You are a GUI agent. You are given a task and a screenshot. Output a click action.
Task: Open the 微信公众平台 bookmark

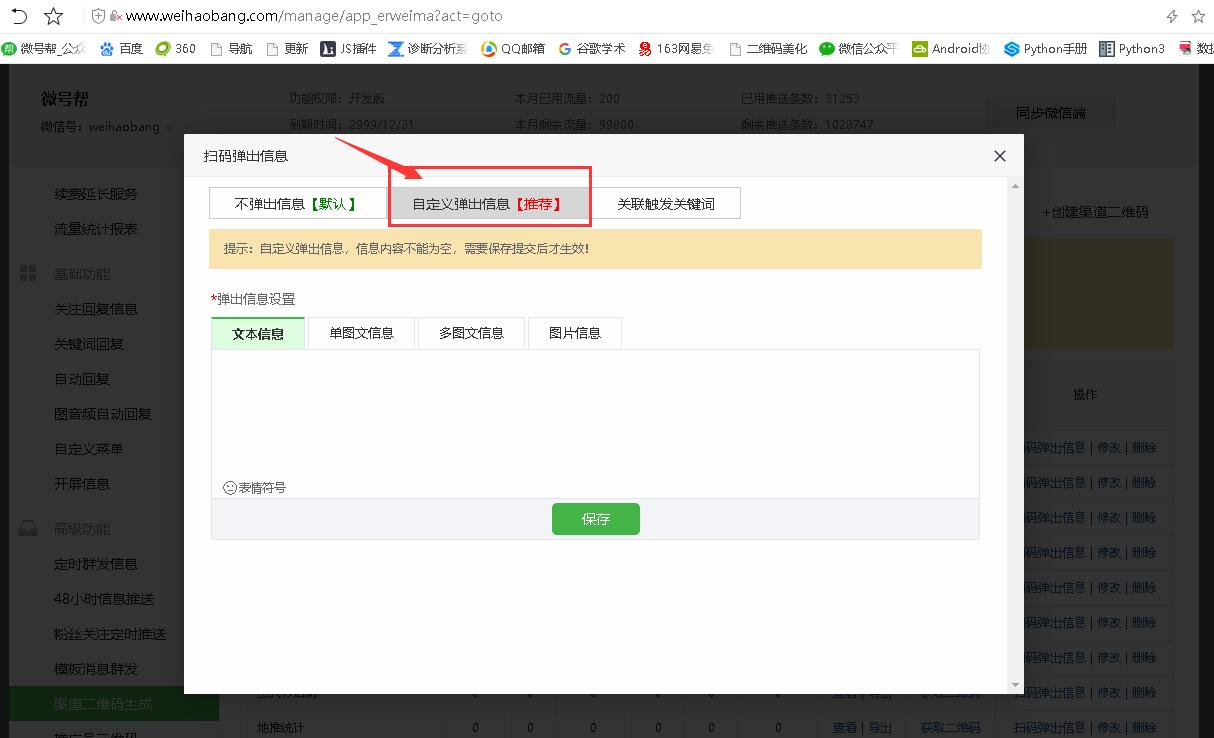point(858,48)
